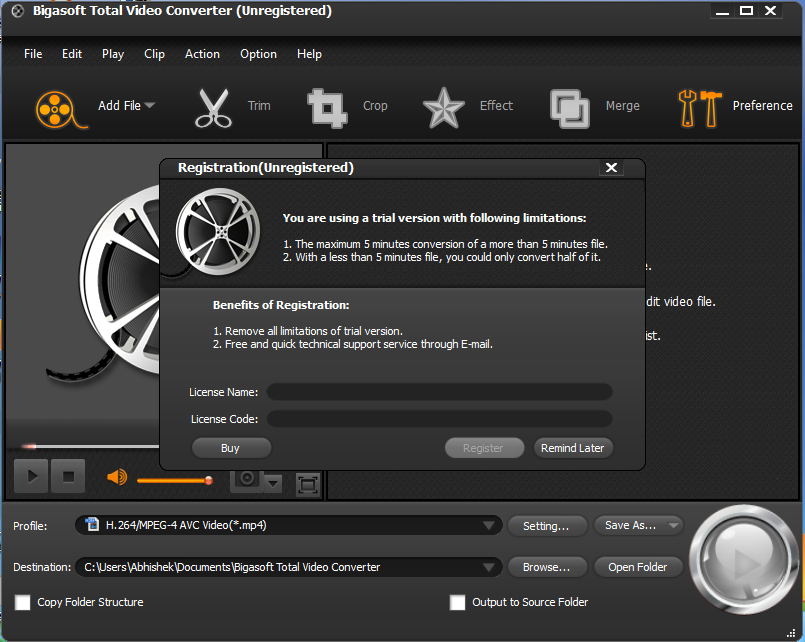Open the Preference tools icon
The height and width of the screenshot is (642, 805).
point(700,108)
